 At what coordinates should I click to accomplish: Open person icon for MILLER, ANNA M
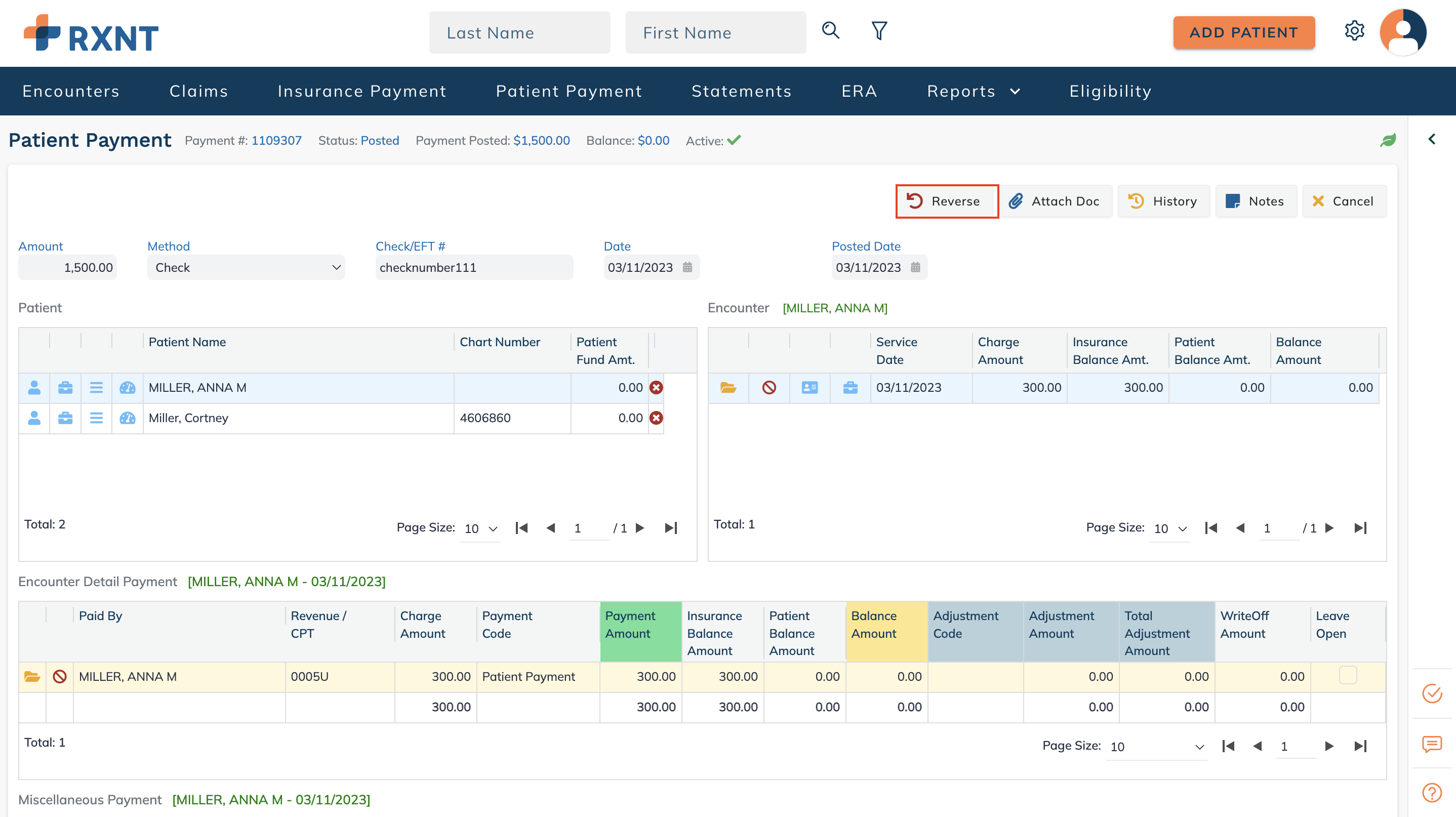click(34, 388)
